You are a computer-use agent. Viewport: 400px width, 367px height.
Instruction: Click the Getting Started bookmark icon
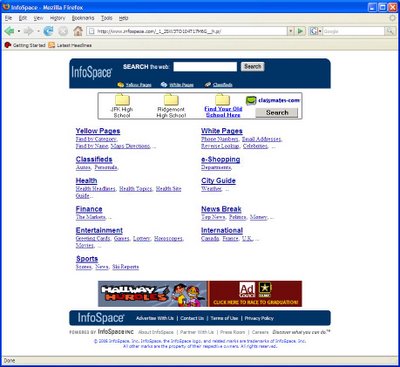click(x=8, y=45)
